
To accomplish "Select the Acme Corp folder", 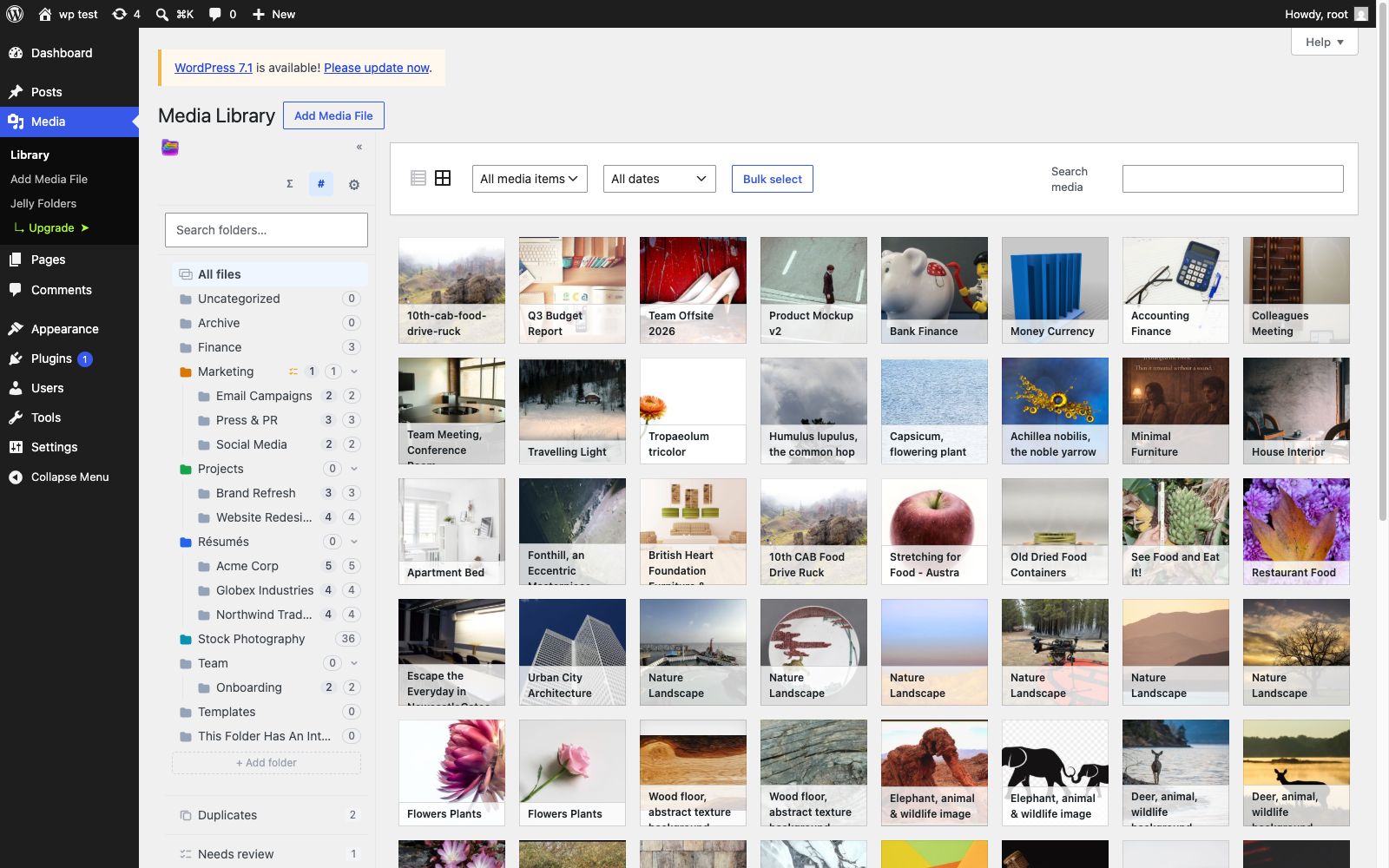I will [x=247, y=566].
